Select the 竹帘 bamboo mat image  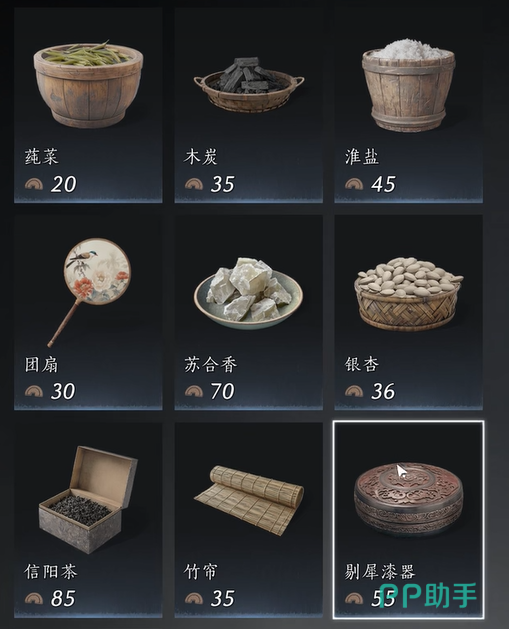click(249, 499)
